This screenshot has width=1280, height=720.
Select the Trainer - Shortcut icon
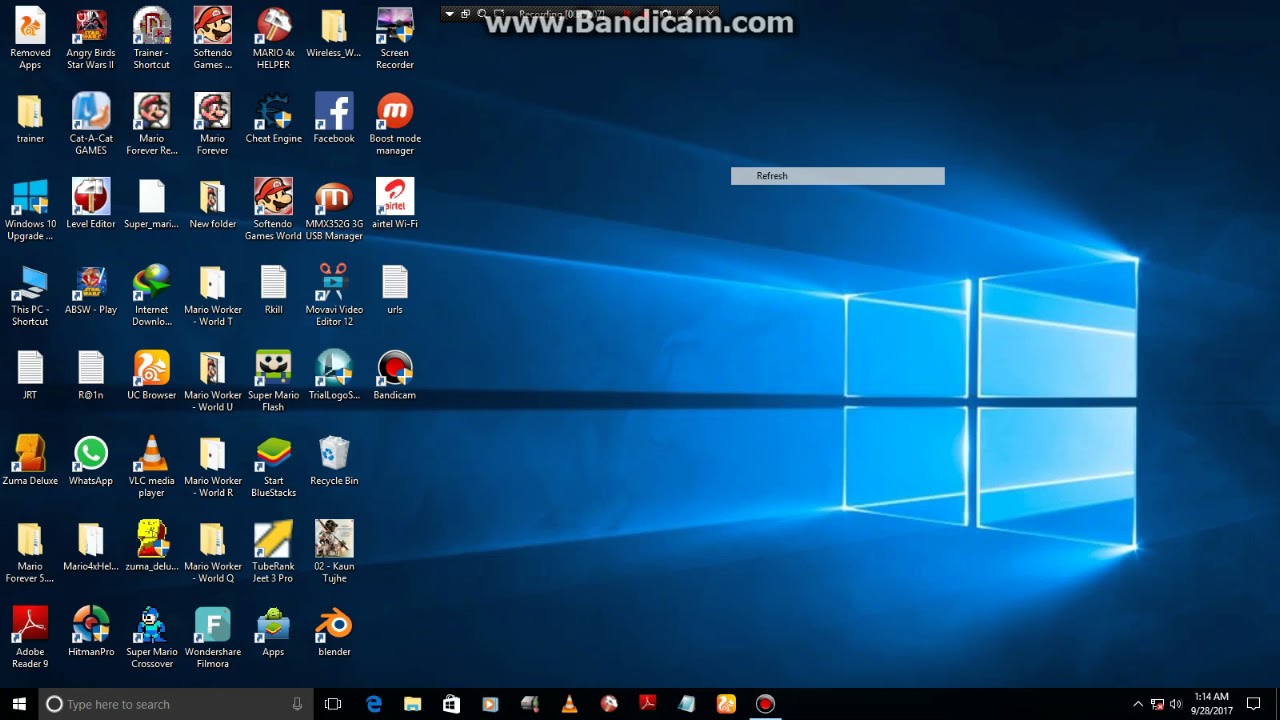152,40
